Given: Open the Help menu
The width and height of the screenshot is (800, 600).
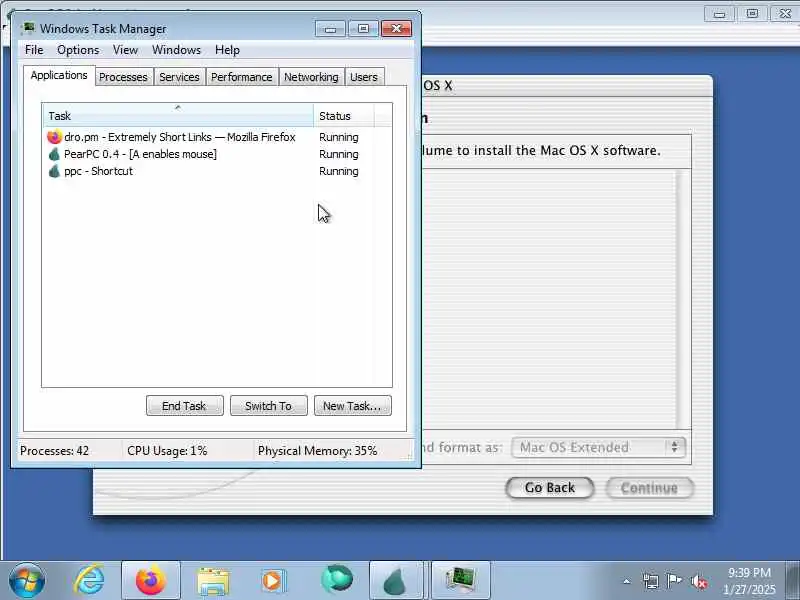Looking at the screenshot, I should pyautogui.click(x=227, y=50).
